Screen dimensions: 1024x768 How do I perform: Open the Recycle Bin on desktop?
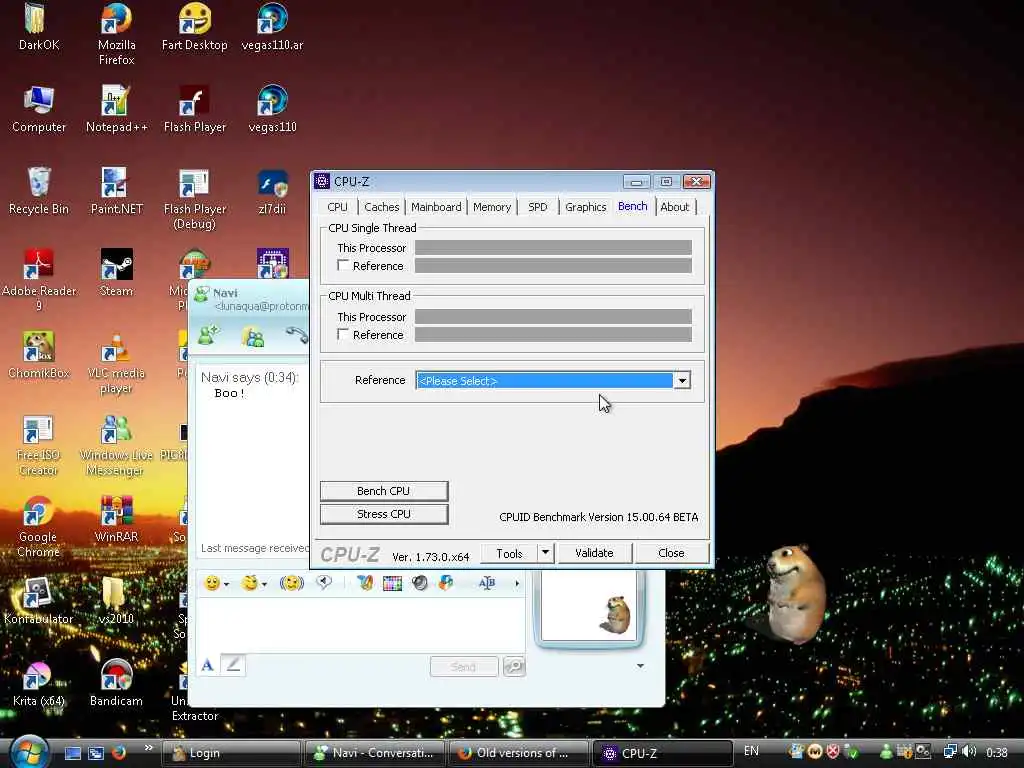(x=39, y=191)
